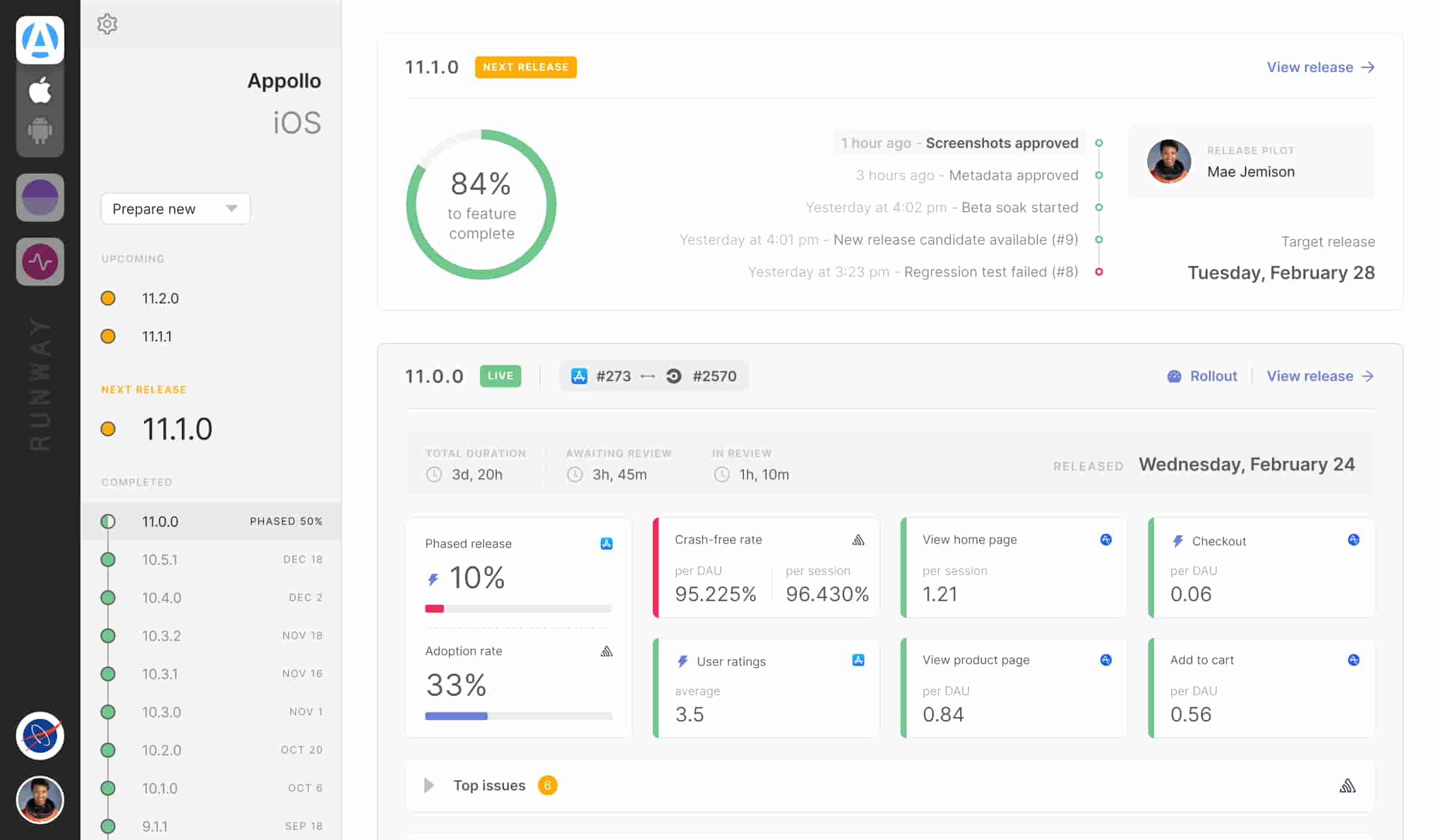1440x840 pixels.
Task: Select the Apple iOS platform icon
Action: [40, 91]
